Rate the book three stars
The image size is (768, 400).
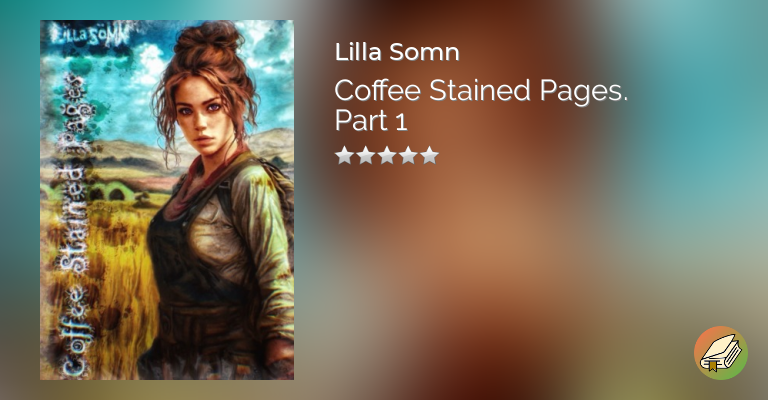coord(387,155)
